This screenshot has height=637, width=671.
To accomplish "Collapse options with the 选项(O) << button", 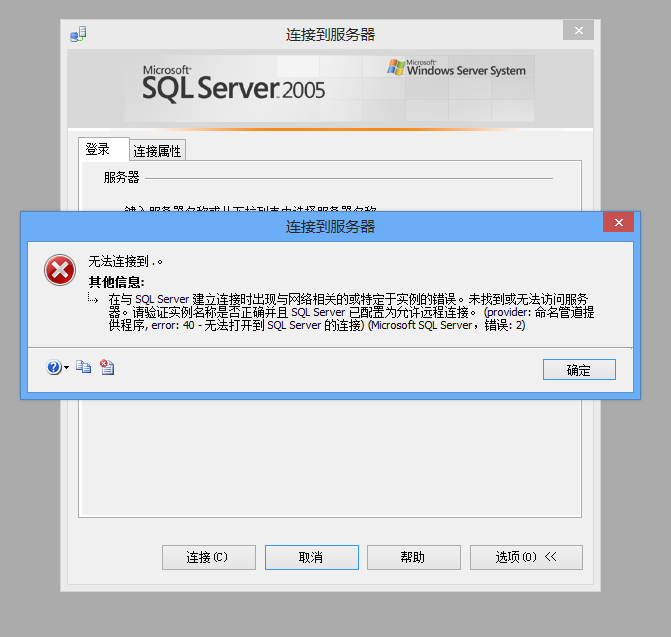I will coord(525,557).
